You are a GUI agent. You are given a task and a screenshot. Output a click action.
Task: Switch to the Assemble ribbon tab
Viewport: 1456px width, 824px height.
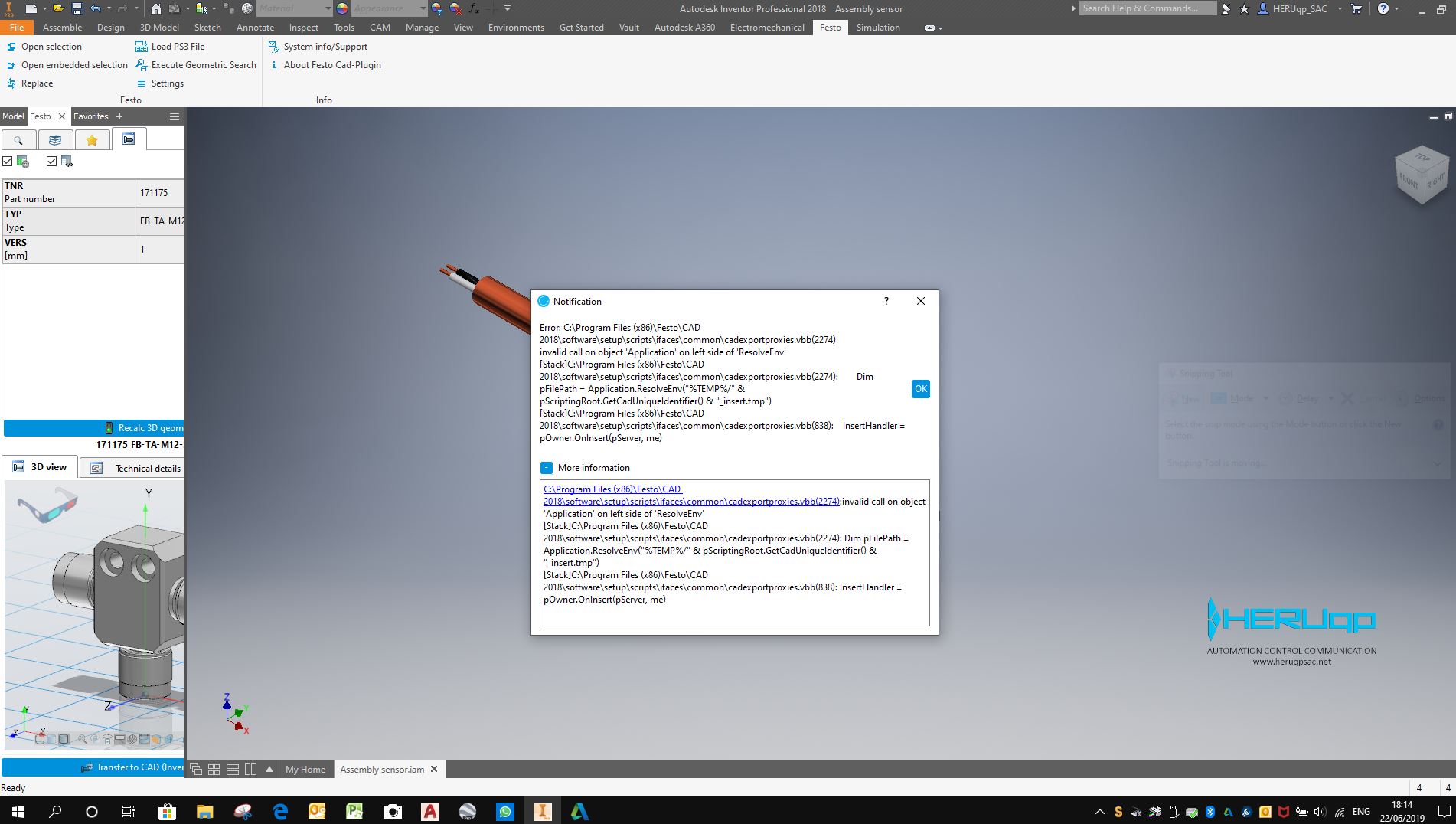coord(62,27)
